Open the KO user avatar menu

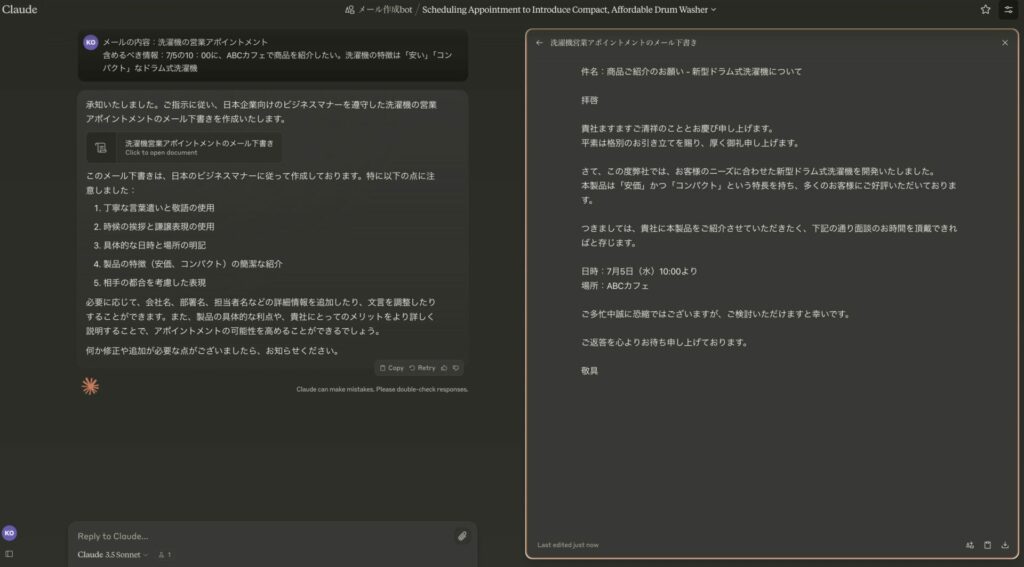click(9, 533)
